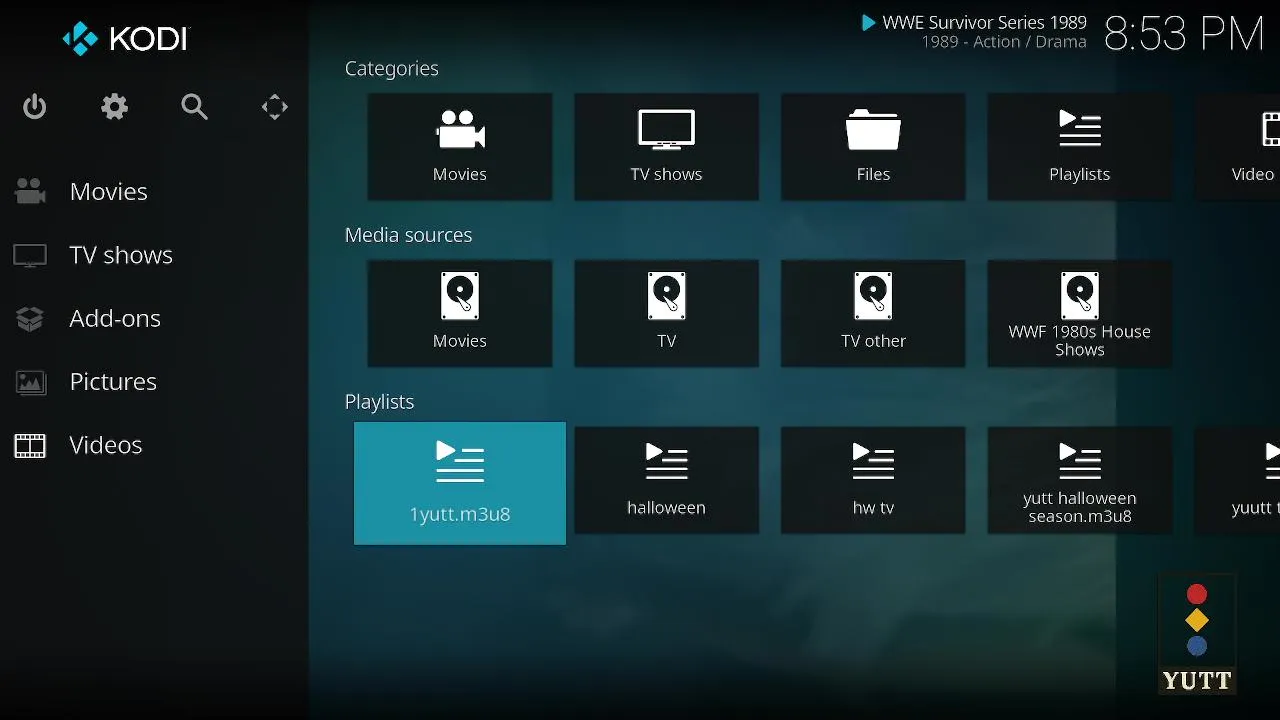1280x720 pixels.
Task: Click the Media sources section heading
Action: [x=408, y=235]
